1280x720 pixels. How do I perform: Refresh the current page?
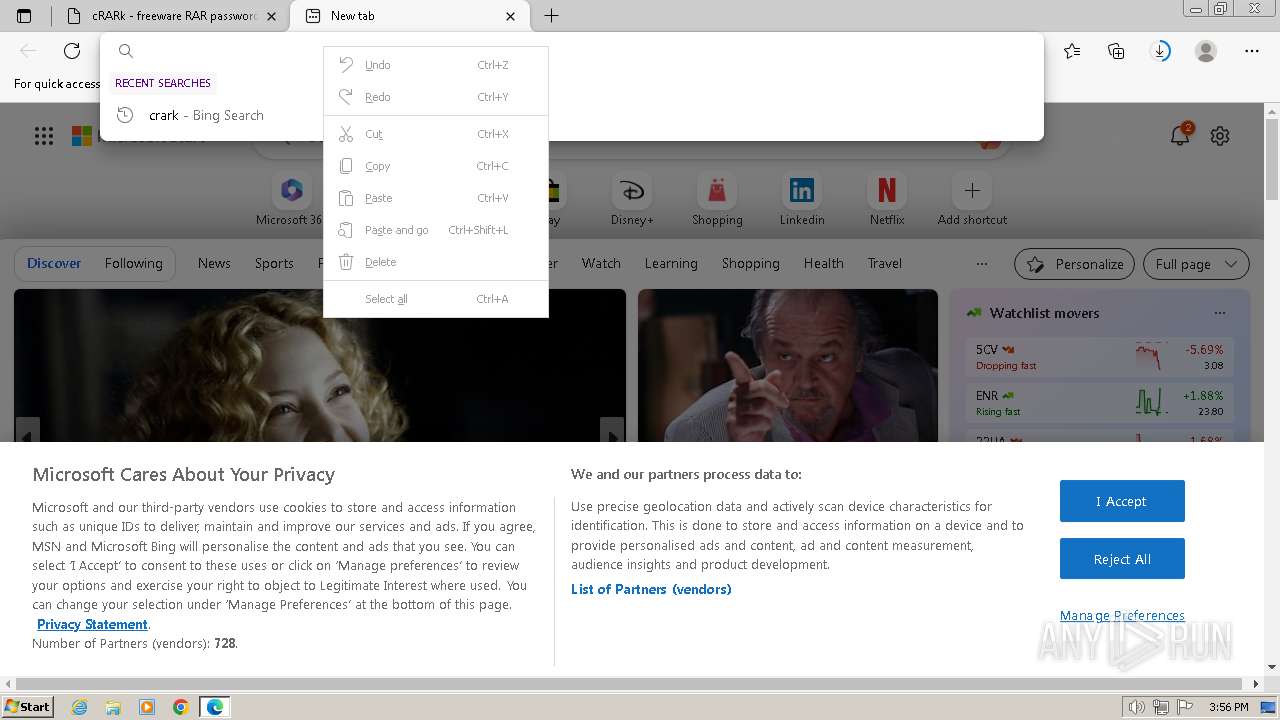click(72, 51)
